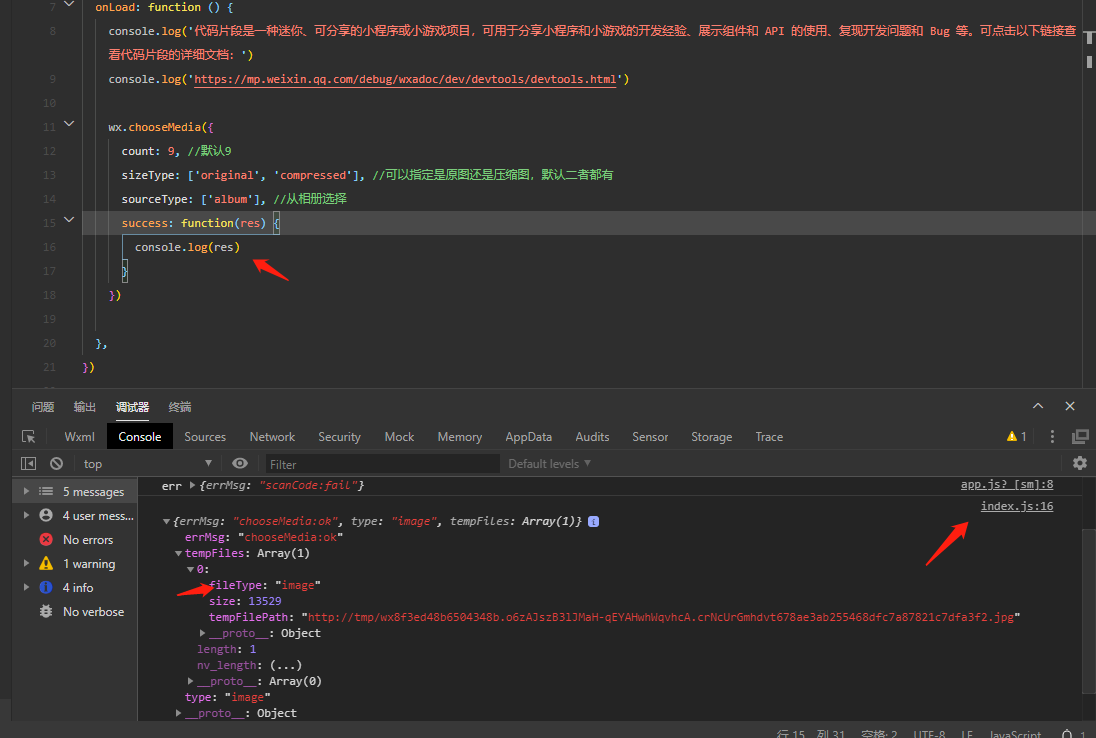Image resolution: width=1096 pixels, height=738 pixels.
Task: Switch to the Network tab
Action: click(272, 437)
